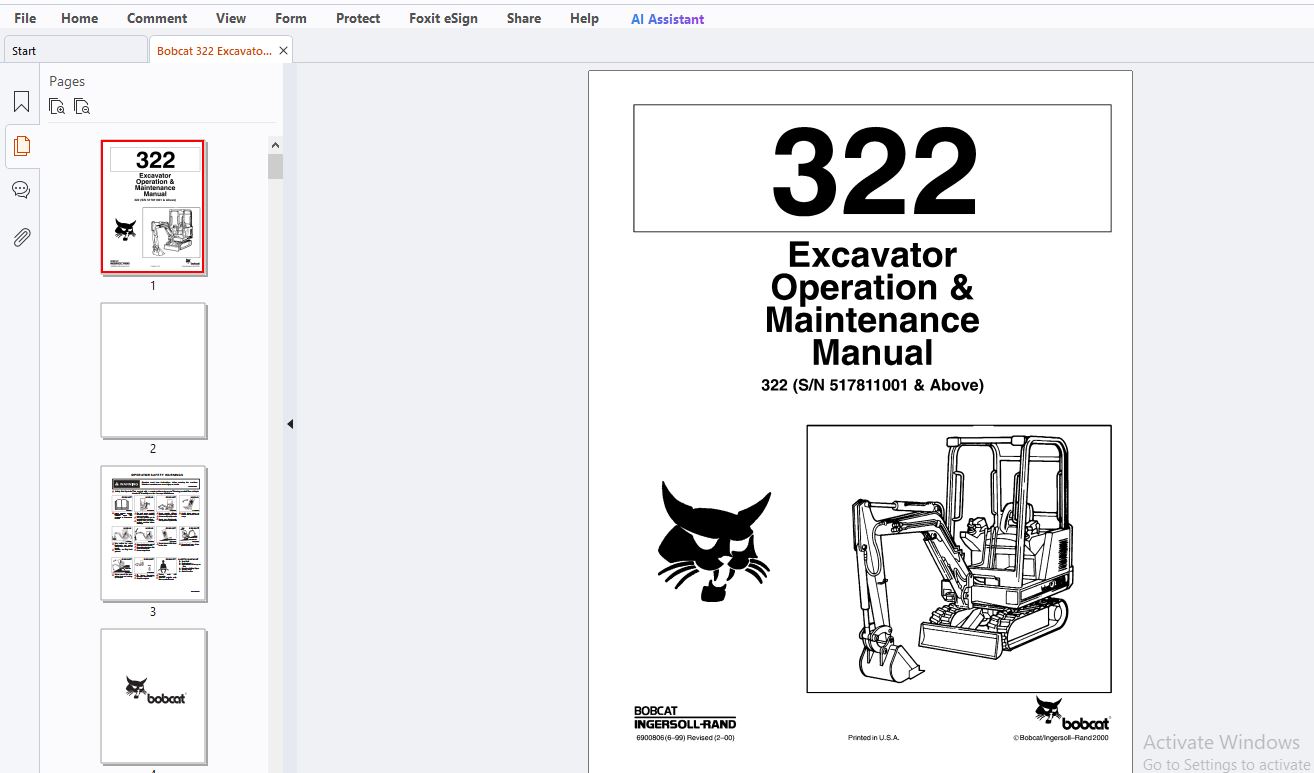Click the Bobcat head logo on the page
The width and height of the screenshot is (1314, 773).
(x=714, y=541)
